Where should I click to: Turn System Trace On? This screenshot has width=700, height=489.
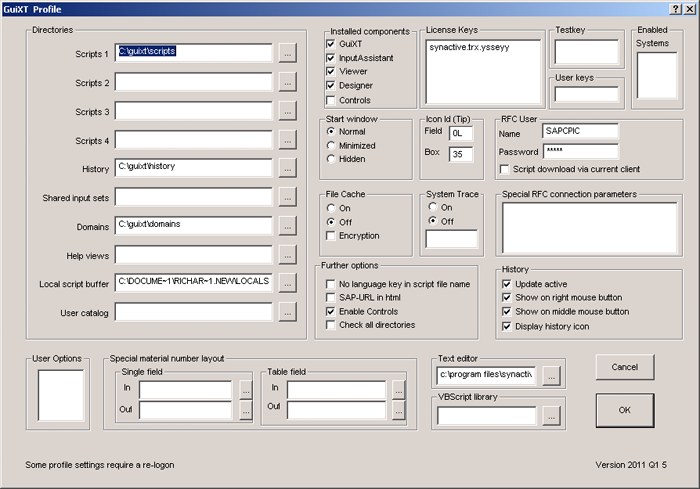[433, 206]
